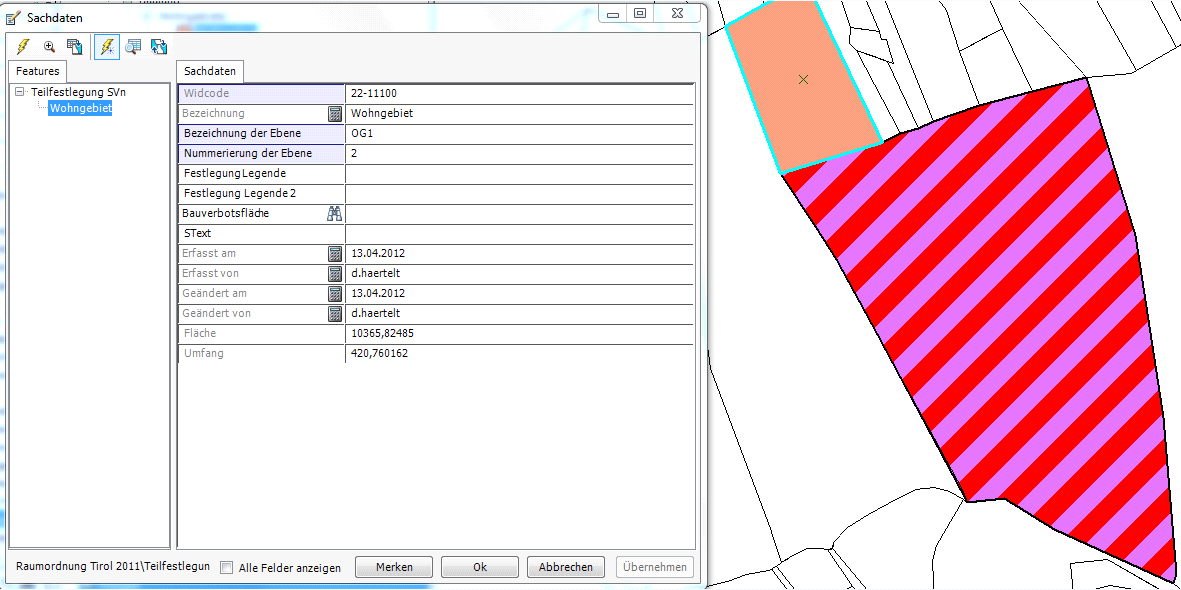Click the calculator icon in the Bezeichnung row
This screenshot has height=590, width=1181.
[335, 113]
